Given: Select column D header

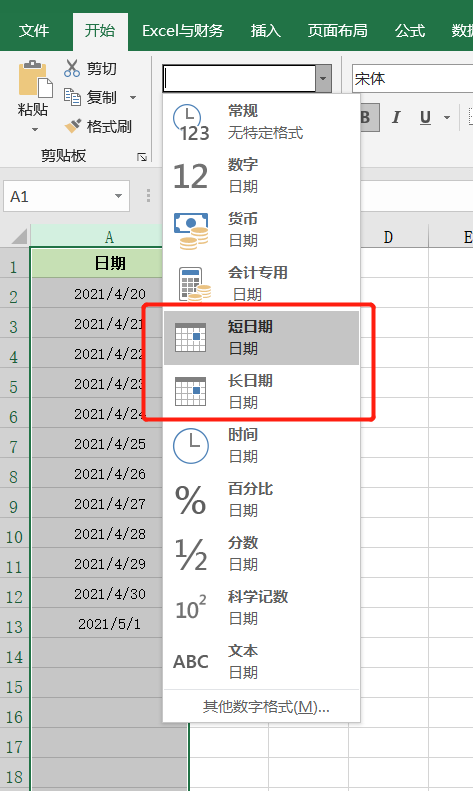Looking at the screenshot, I should tap(388, 236).
